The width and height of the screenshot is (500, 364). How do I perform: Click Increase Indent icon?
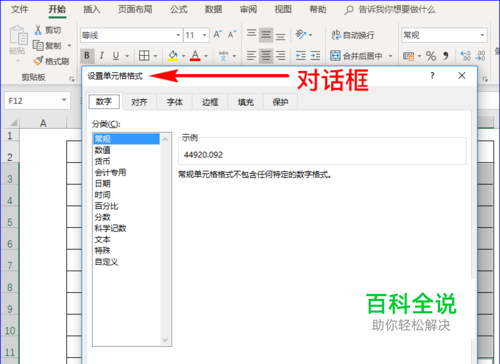click(x=315, y=56)
